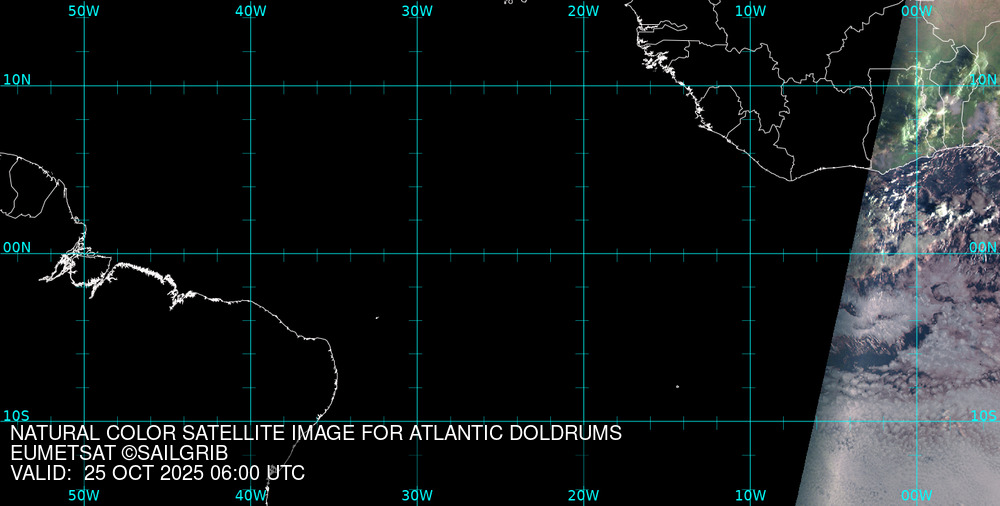Click the 40W label along bottom edge
1000x506 pixels.
[x=250, y=495]
